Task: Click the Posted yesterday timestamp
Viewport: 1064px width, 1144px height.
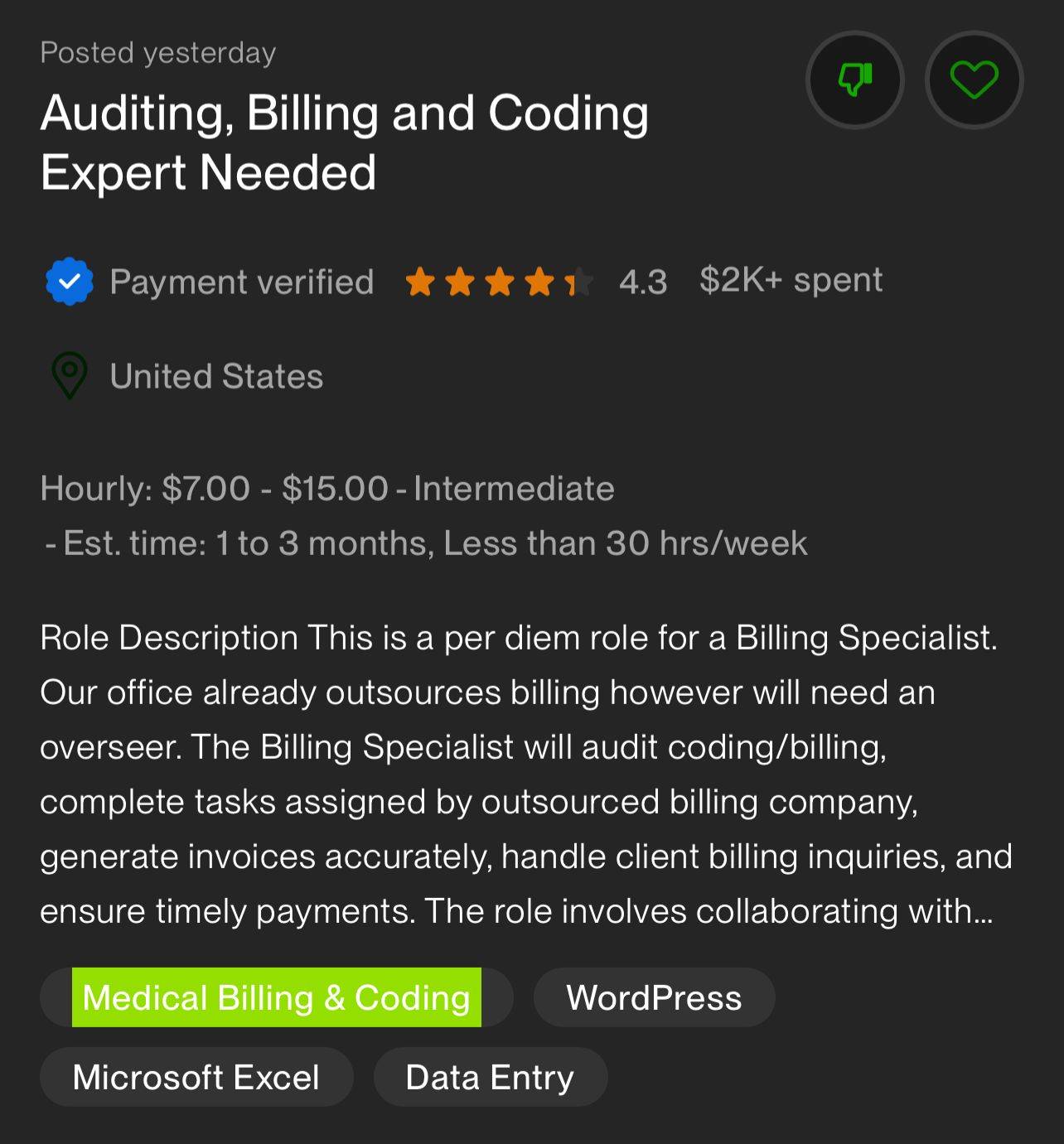Action: 158,53
